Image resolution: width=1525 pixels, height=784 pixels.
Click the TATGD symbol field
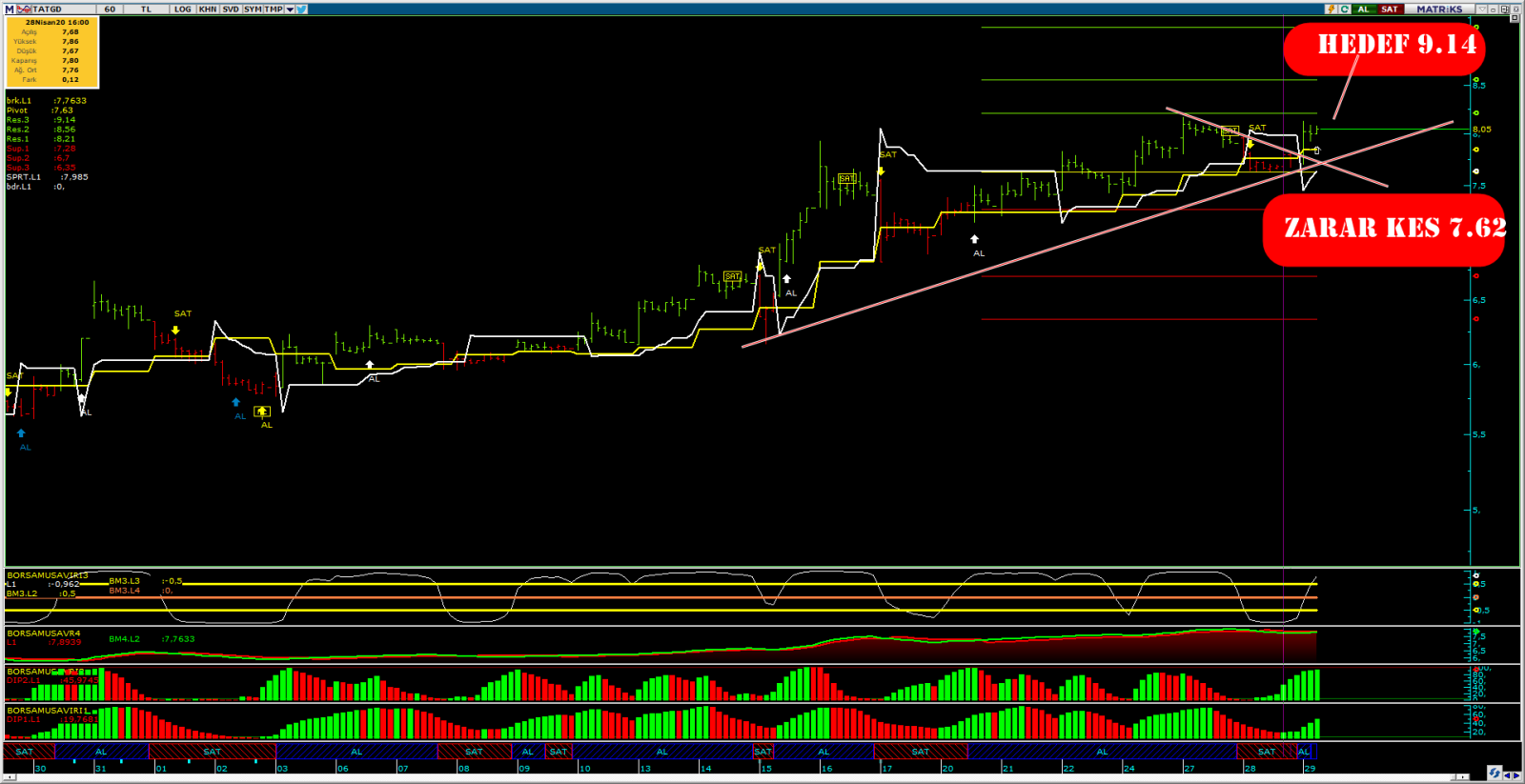pyautogui.click(x=48, y=9)
